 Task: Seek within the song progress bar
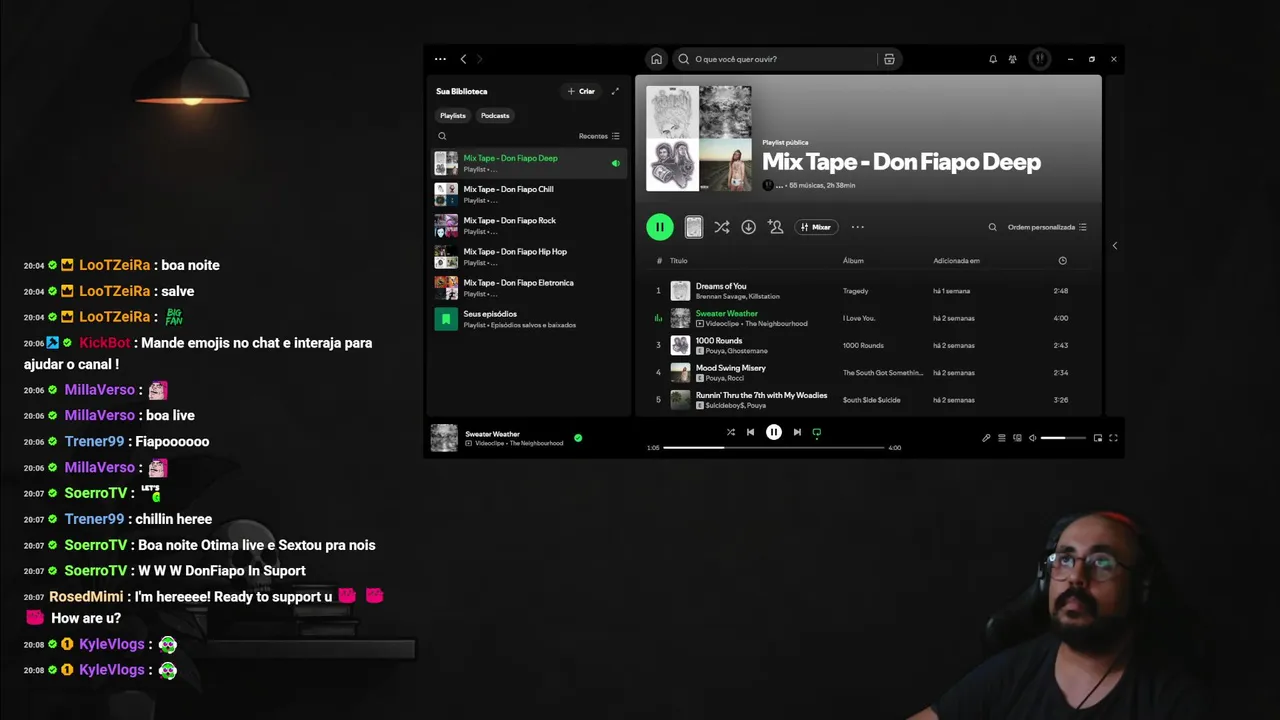pos(774,448)
